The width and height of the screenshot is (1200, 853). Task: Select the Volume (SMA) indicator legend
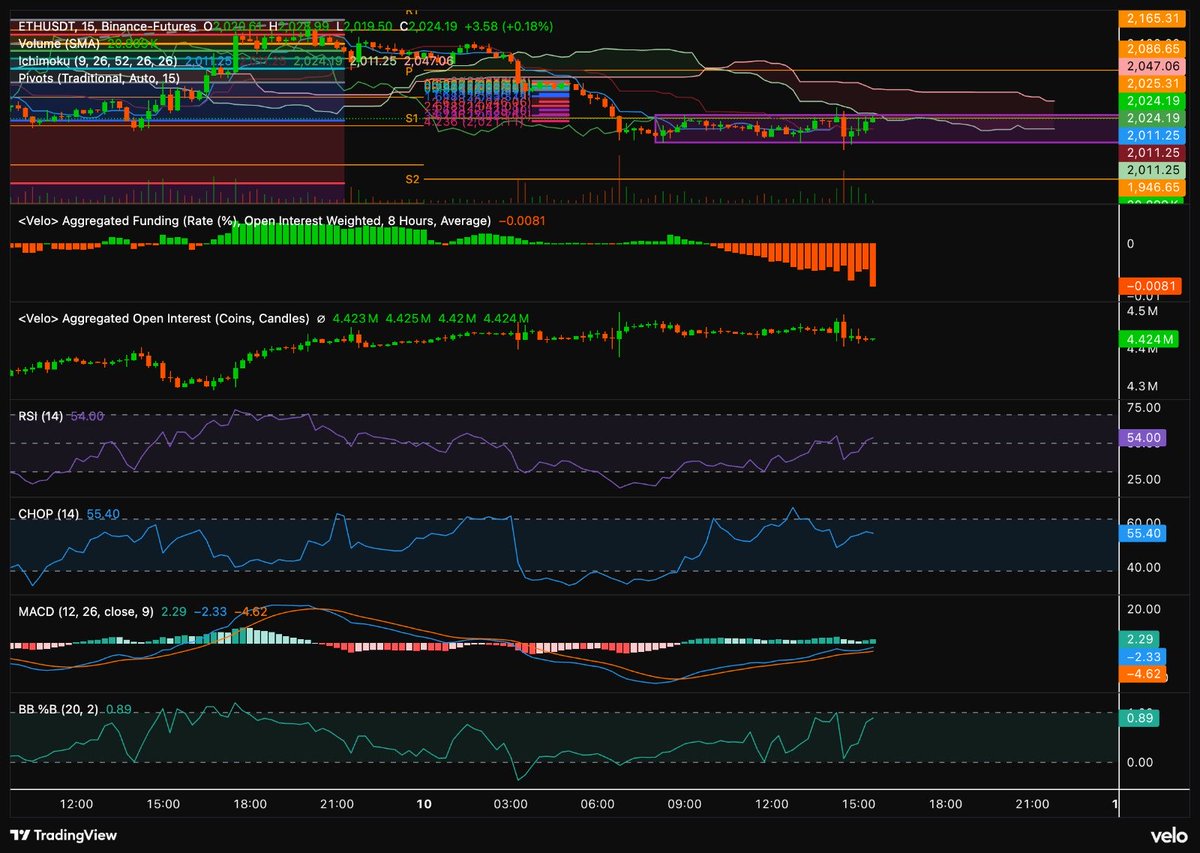60,43
